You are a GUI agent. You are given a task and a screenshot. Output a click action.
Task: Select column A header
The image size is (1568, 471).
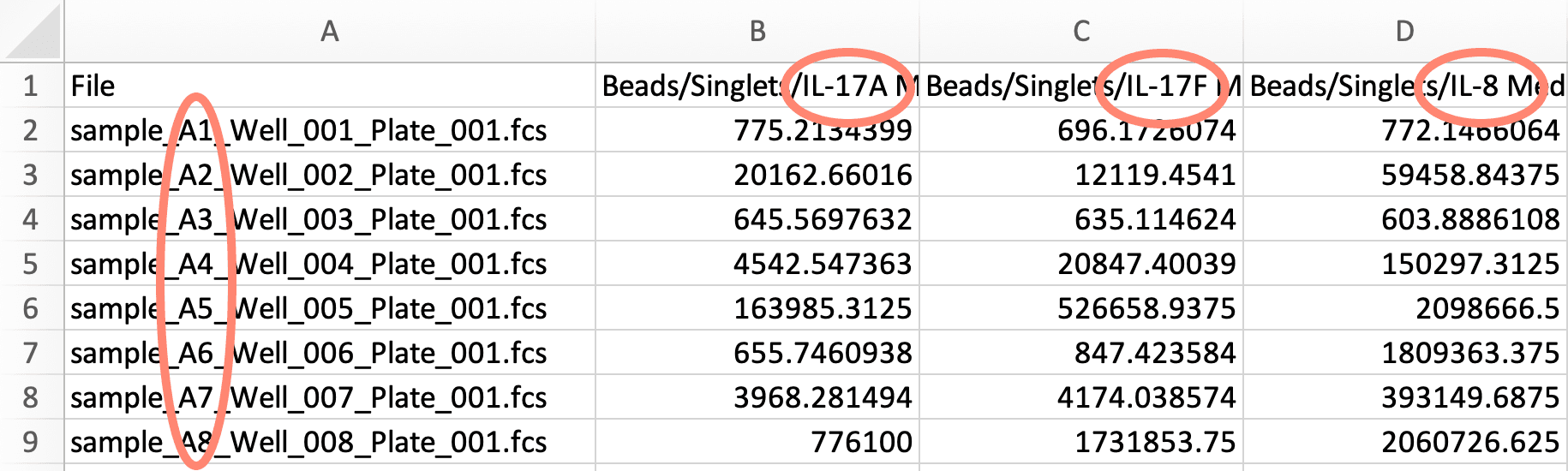click(x=330, y=31)
